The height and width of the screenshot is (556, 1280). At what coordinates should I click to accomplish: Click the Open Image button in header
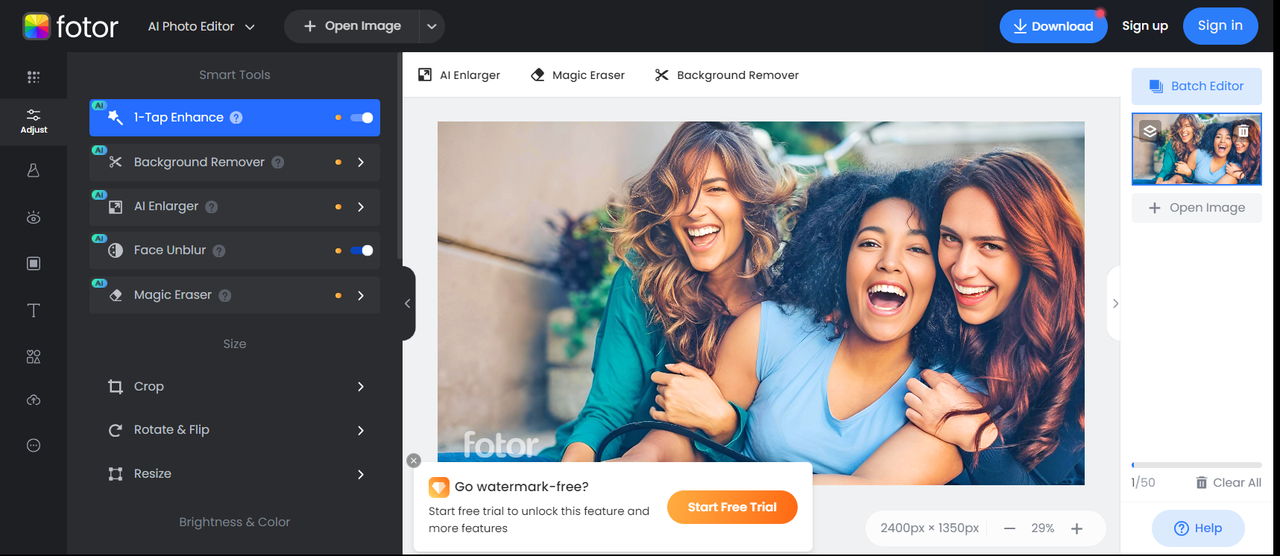[x=352, y=26]
